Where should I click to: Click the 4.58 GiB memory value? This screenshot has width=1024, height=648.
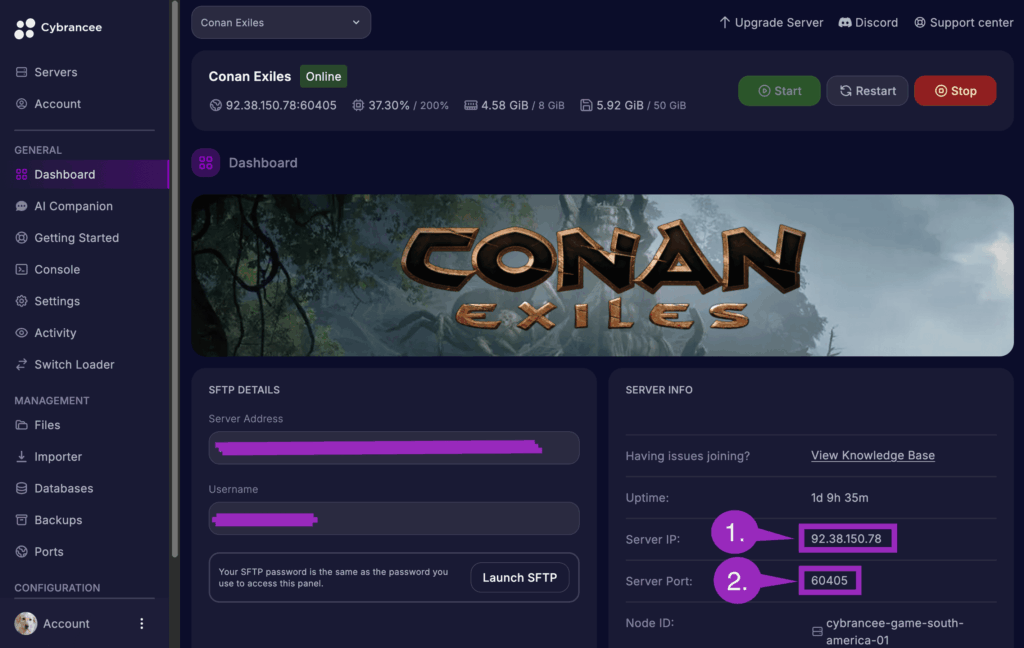click(504, 105)
